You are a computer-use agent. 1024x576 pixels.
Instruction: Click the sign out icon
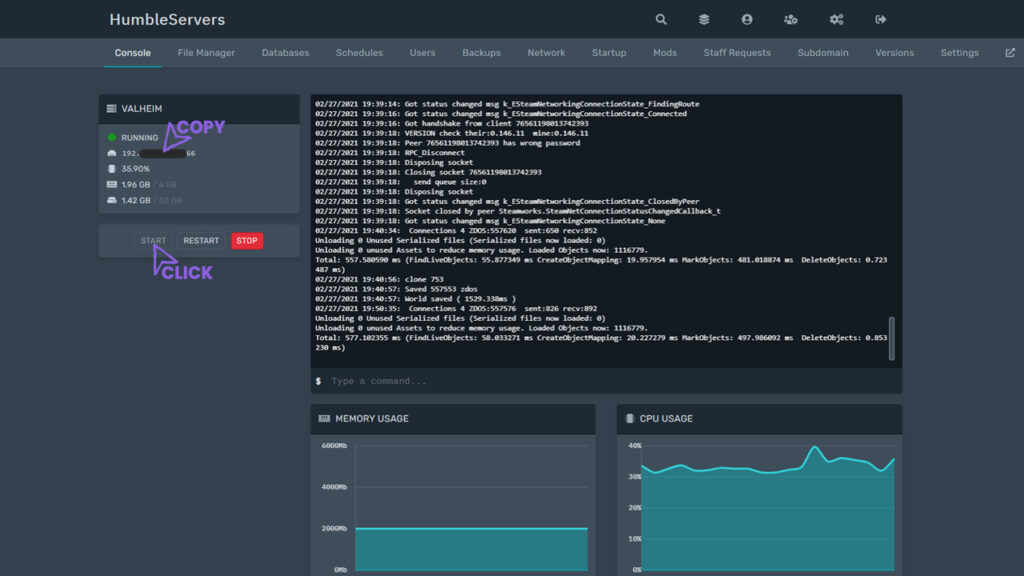click(880, 20)
